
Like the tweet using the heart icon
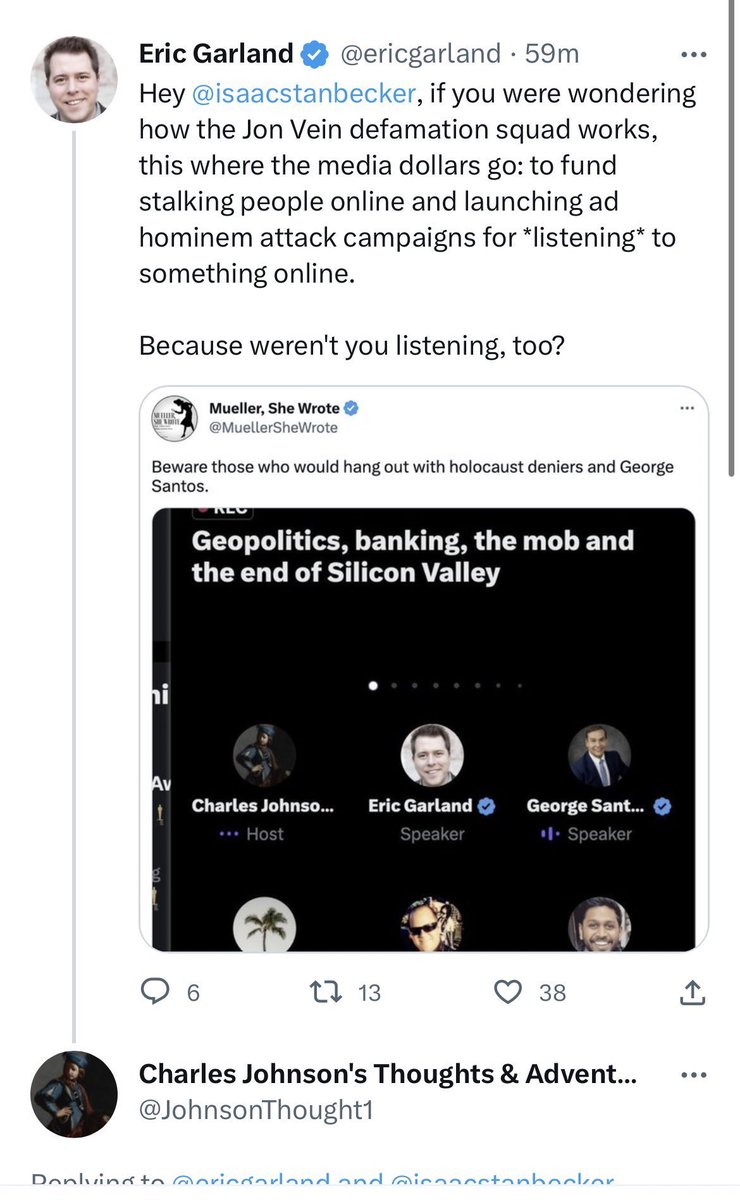(x=509, y=992)
